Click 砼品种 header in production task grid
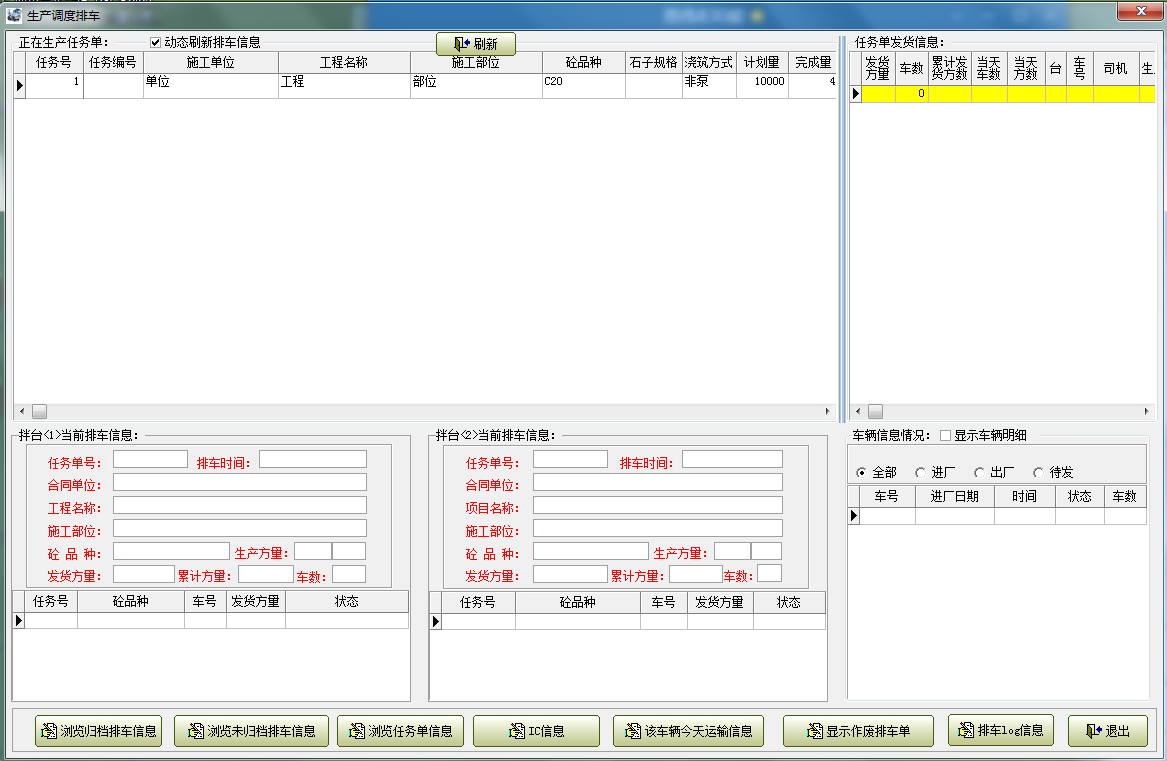1167x761 pixels. 584,63
